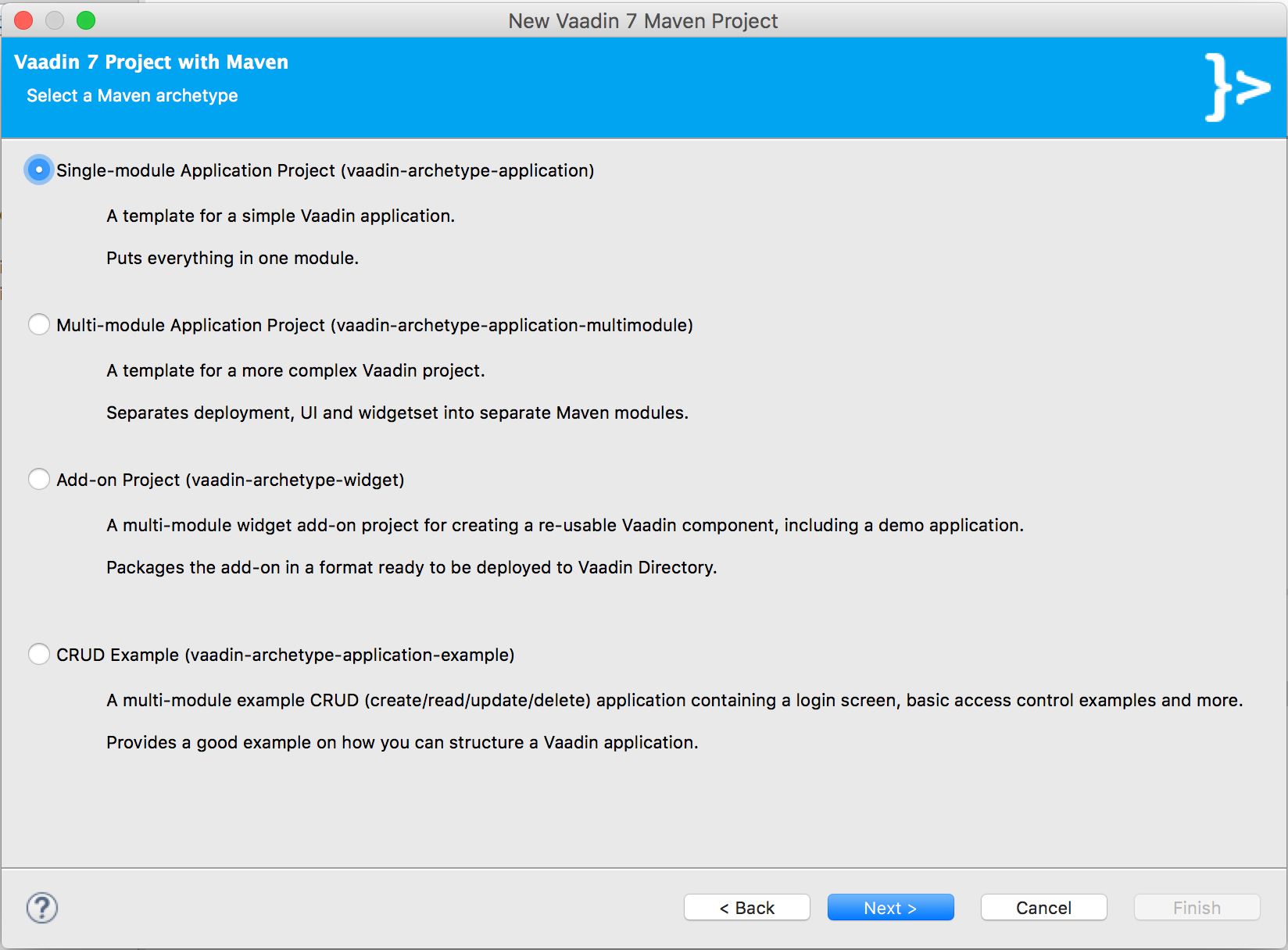Image resolution: width=1288 pixels, height=950 pixels.
Task: Click 'Puts everything in one module.' text
Action: point(233,258)
